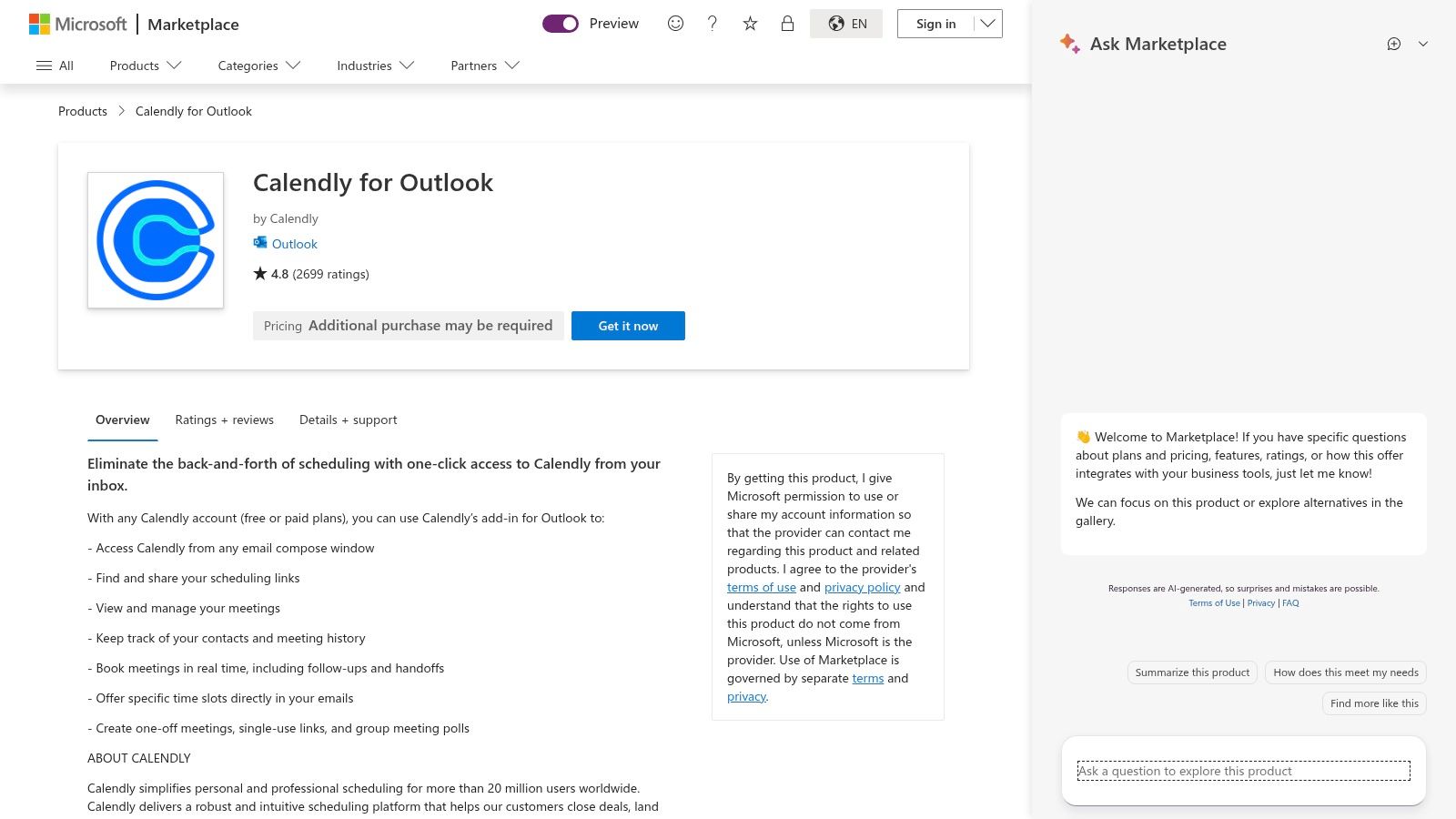Open Terms of Use in chat panel
The height and width of the screenshot is (819, 1456).
[x=1215, y=603]
